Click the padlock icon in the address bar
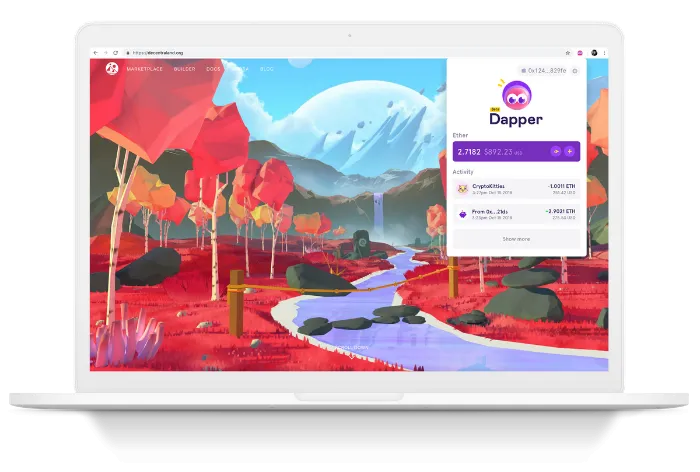The image size is (700, 472). click(128, 53)
